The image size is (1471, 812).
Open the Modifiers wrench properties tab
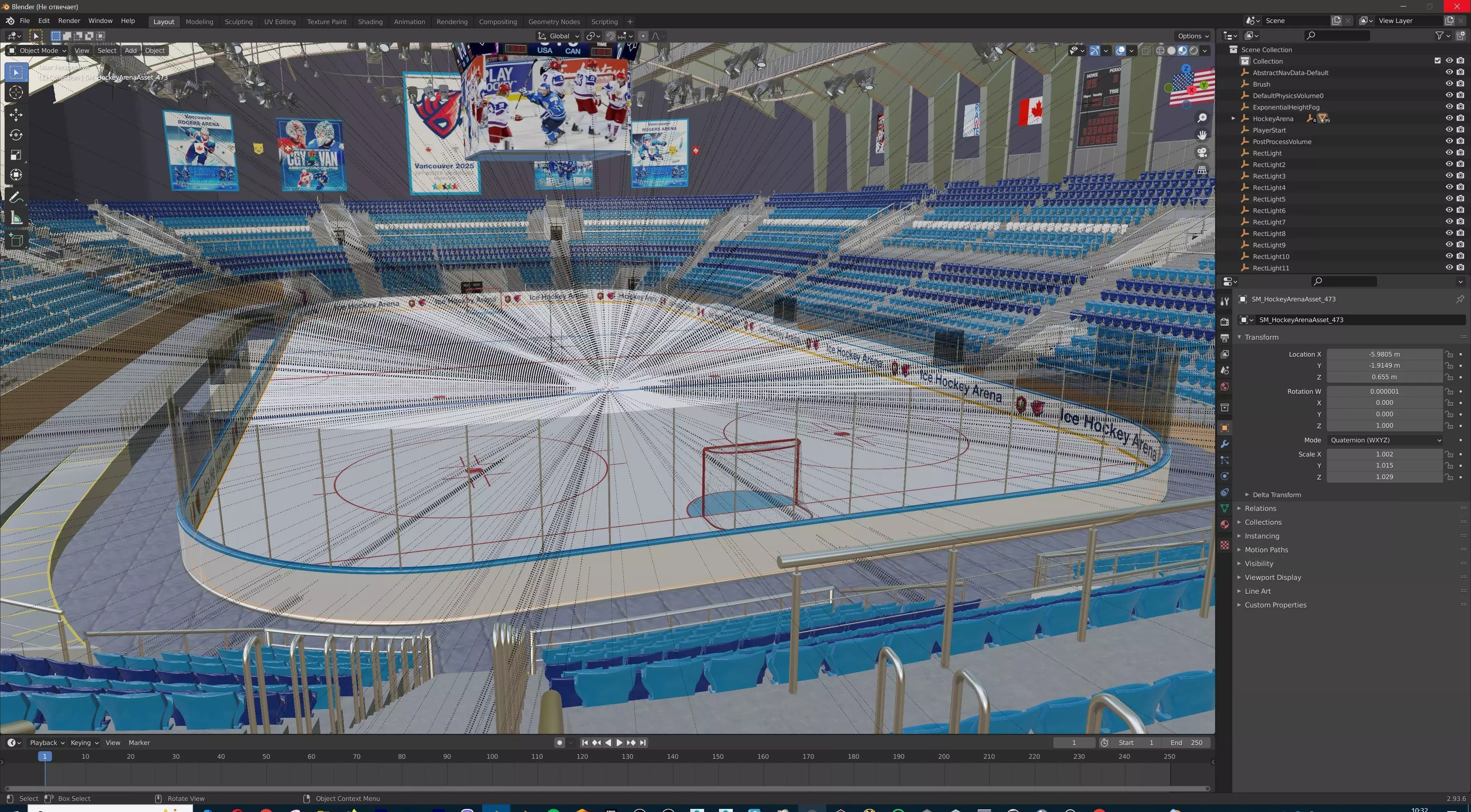click(1224, 444)
